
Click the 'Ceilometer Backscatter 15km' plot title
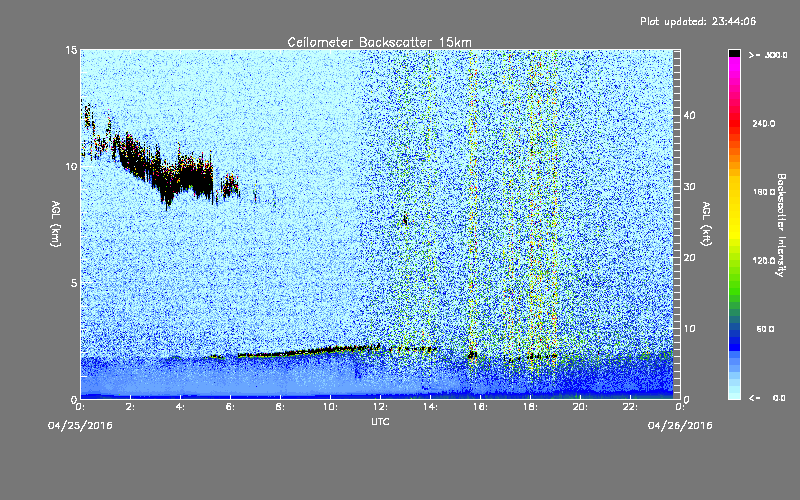[379, 42]
